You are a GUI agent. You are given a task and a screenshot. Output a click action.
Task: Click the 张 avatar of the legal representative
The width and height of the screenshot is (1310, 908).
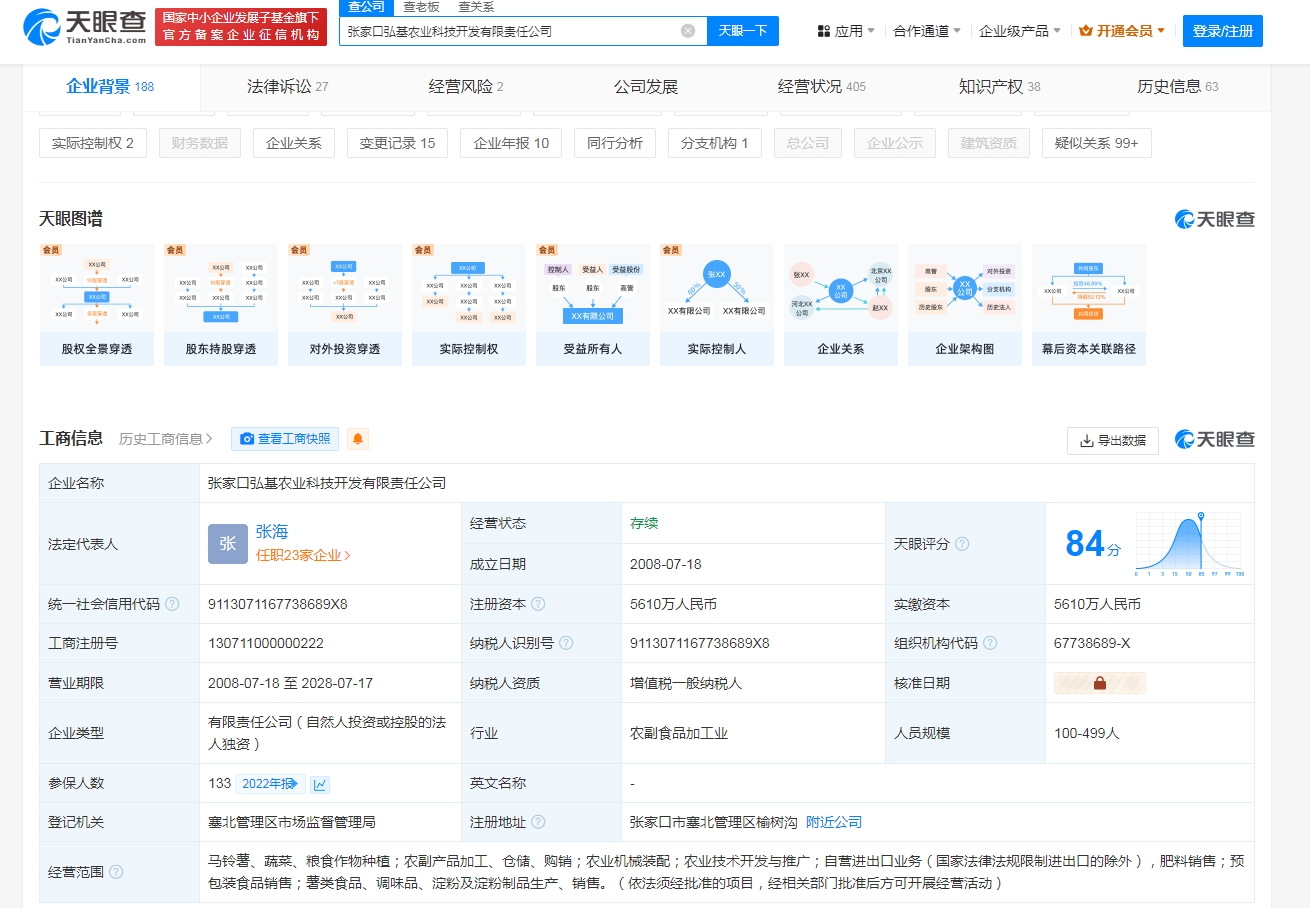click(x=228, y=544)
